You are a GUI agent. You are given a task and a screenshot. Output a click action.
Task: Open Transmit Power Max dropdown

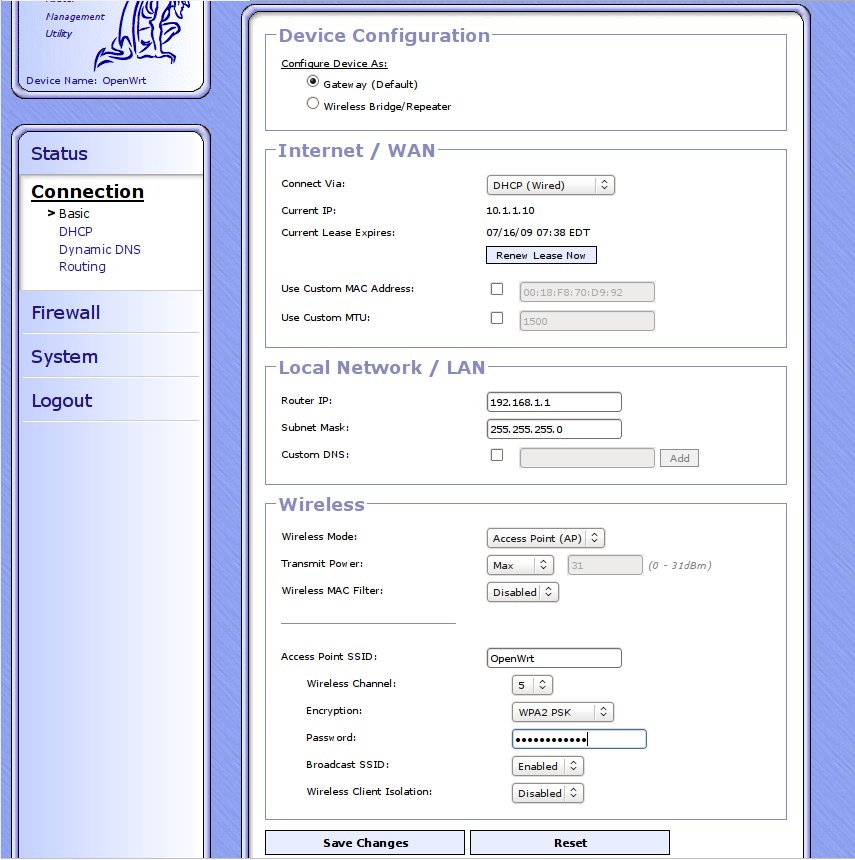[x=520, y=565]
